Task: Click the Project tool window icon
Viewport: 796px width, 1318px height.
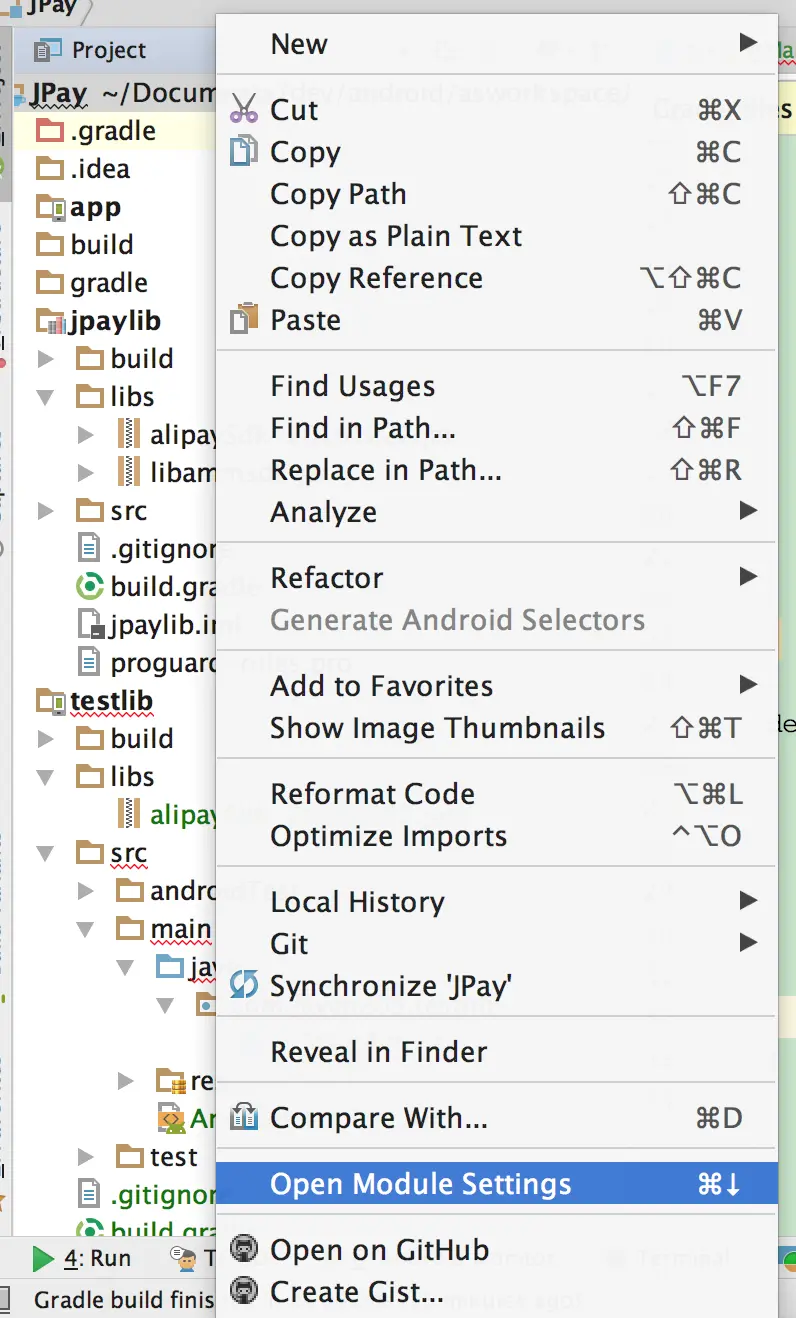Action: pos(46,49)
